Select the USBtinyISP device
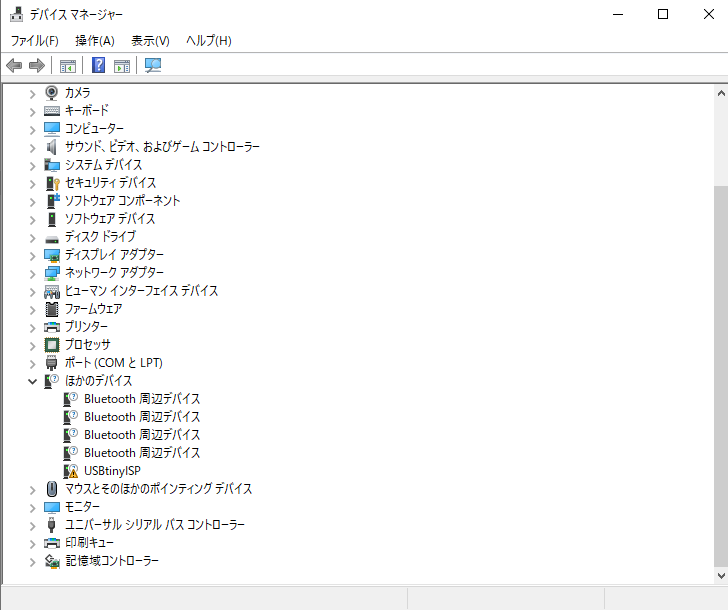Image resolution: width=728 pixels, height=610 pixels. [x=112, y=471]
